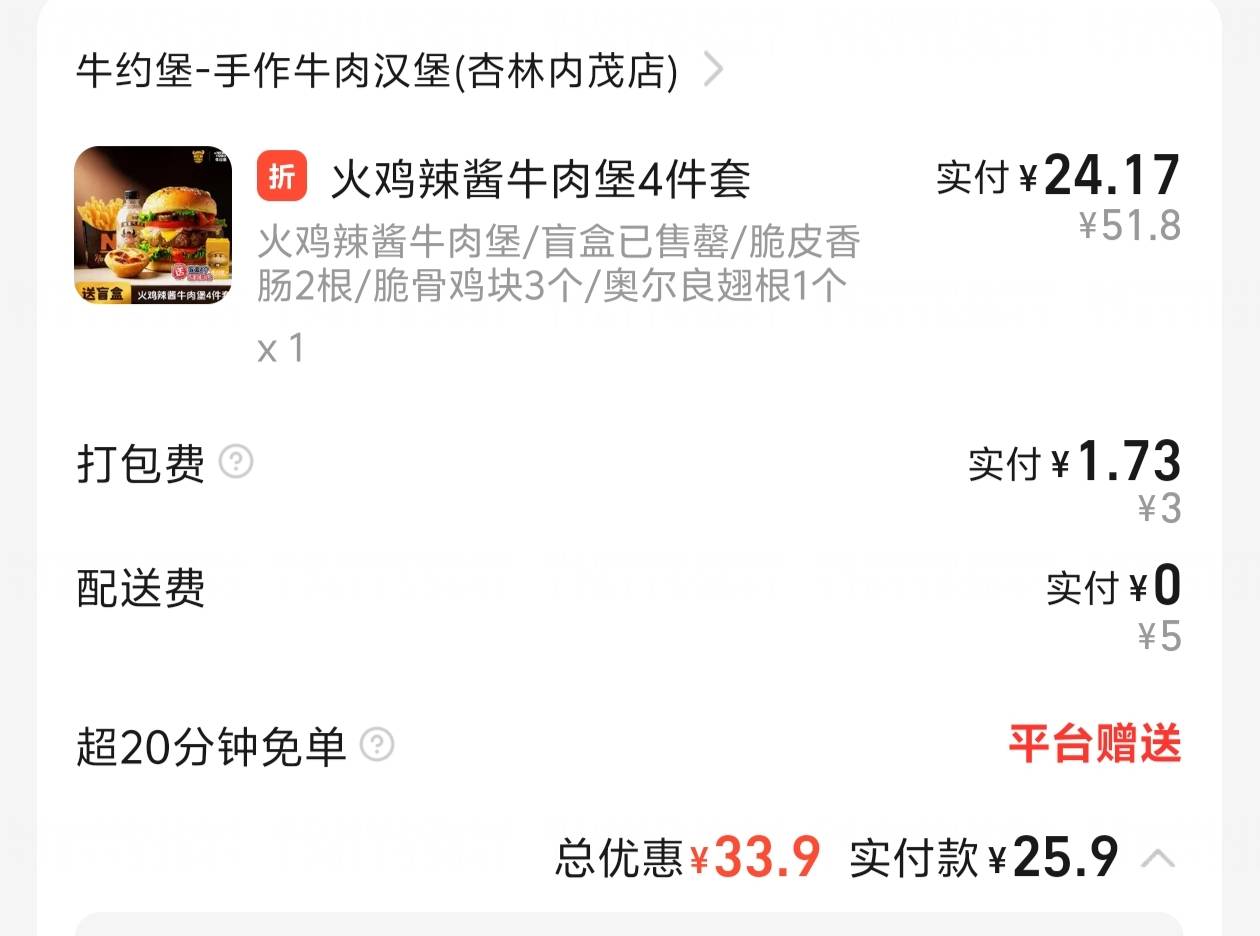
Task: Tap the 实付 ¥0 delivery fee amount
Action: pos(1114,587)
